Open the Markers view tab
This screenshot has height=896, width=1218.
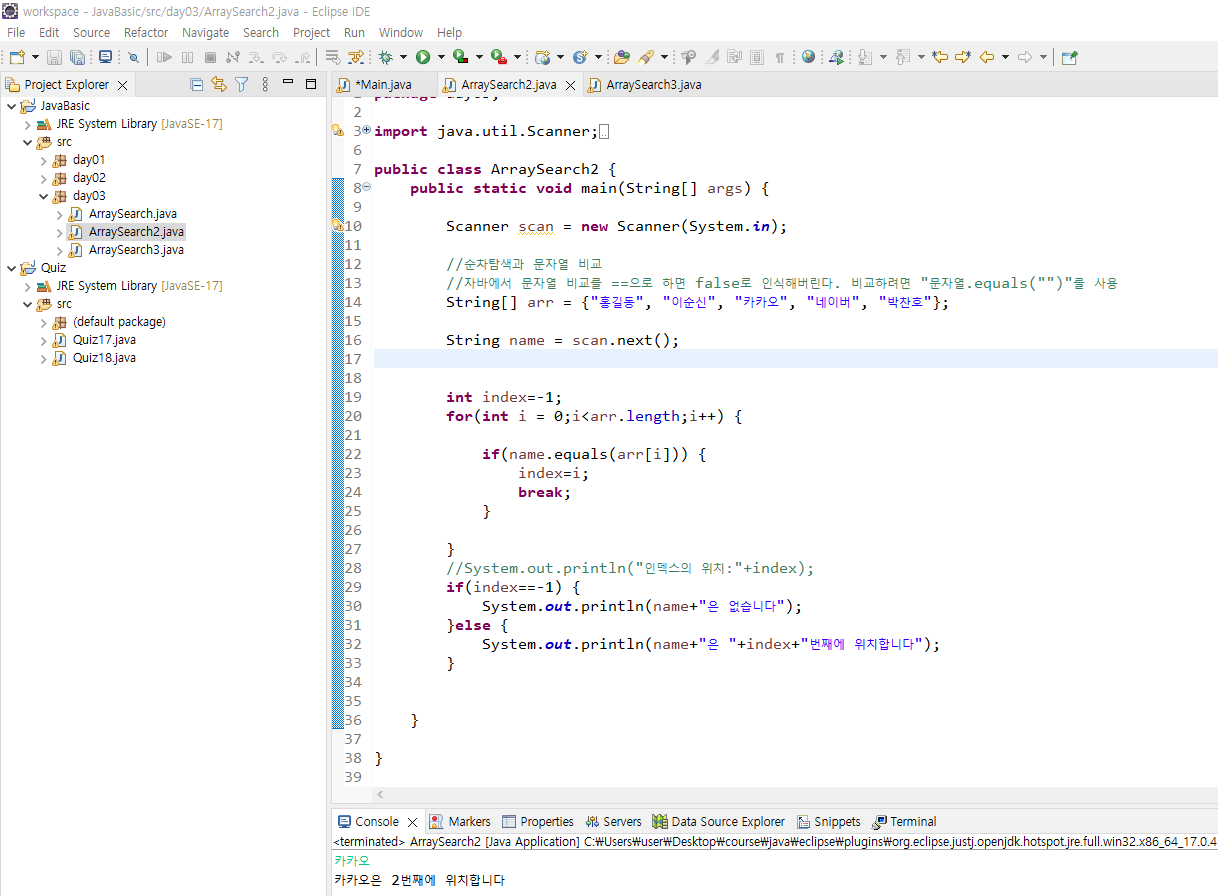click(x=460, y=822)
